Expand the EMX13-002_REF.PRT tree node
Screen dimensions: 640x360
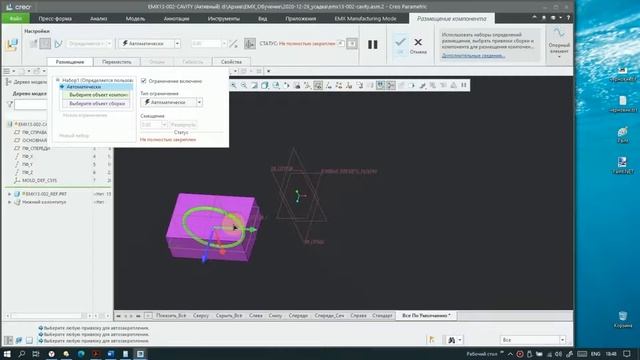click(9, 194)
